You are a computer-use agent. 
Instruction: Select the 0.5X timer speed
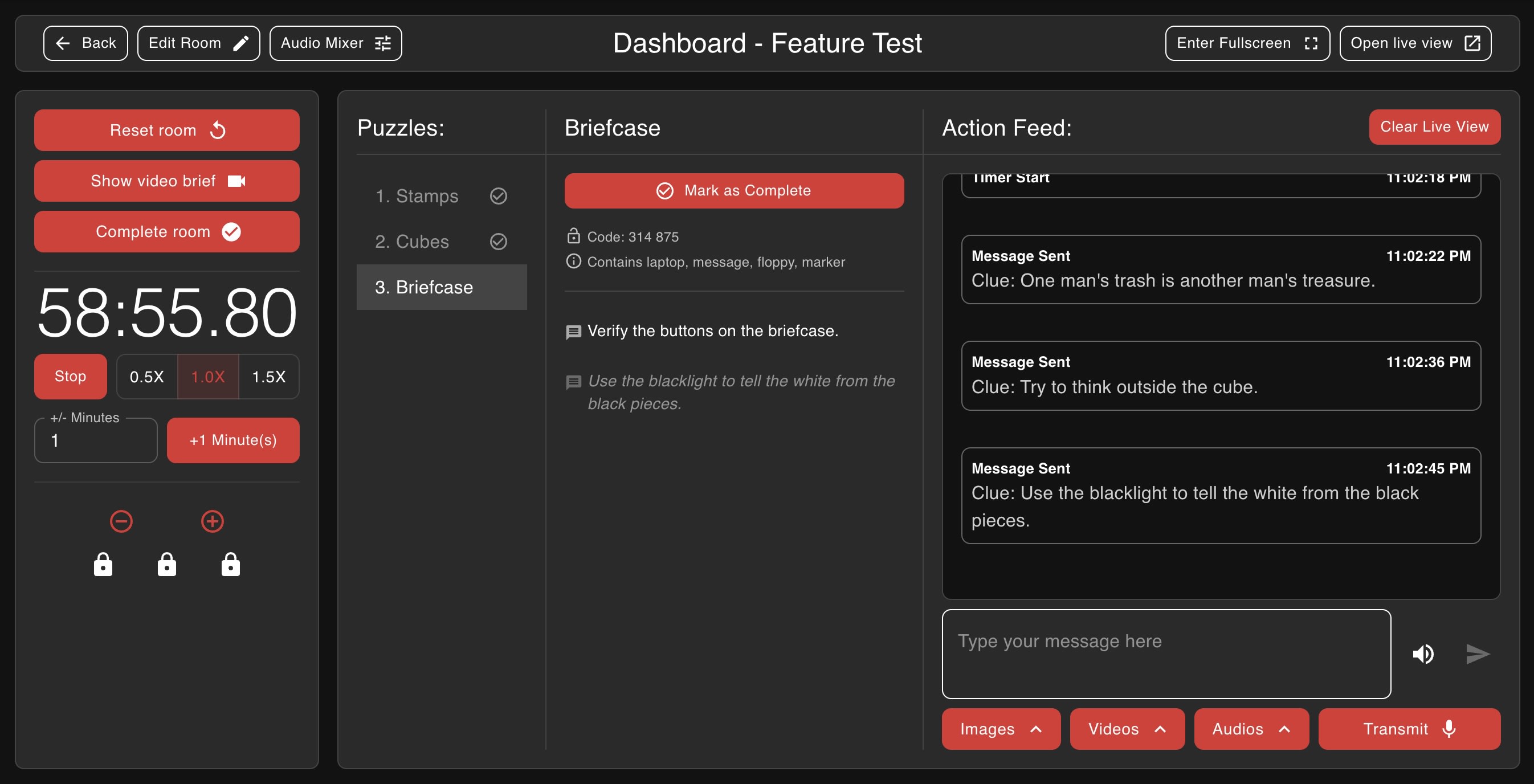pyautogui.click(x=146, y=377)
